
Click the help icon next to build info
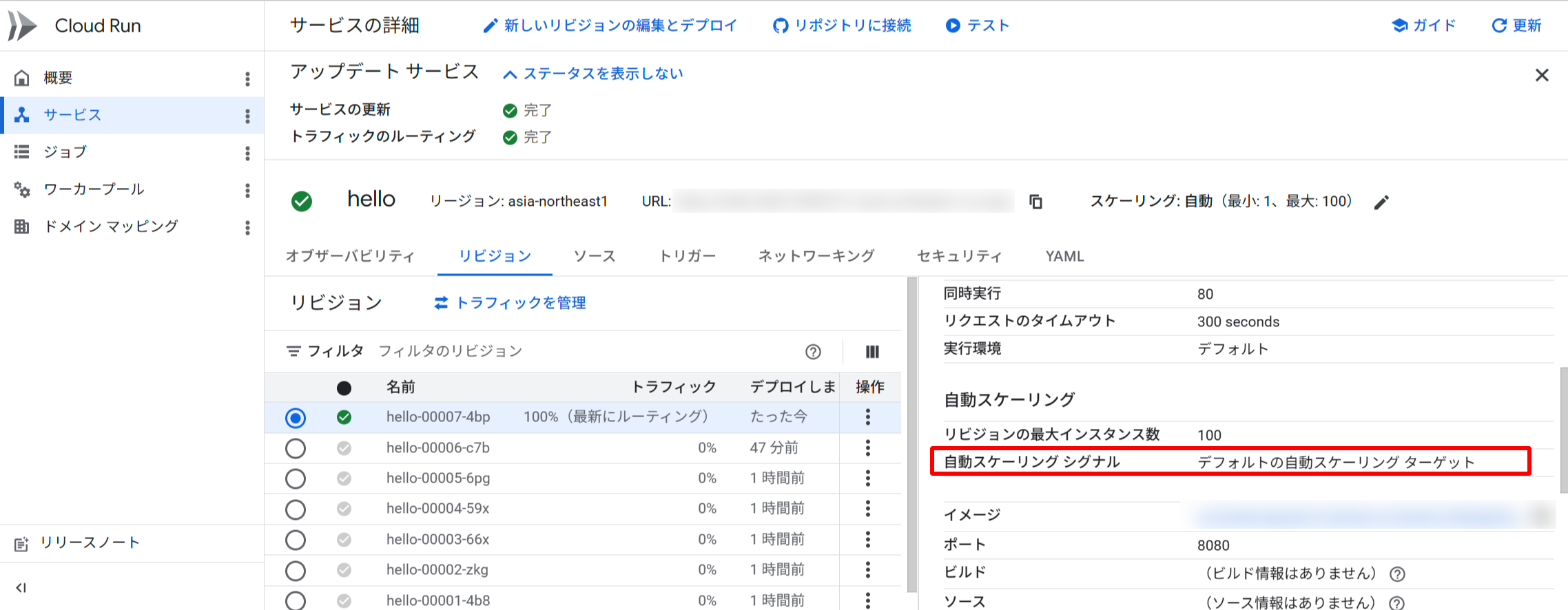coord(1397,574)
